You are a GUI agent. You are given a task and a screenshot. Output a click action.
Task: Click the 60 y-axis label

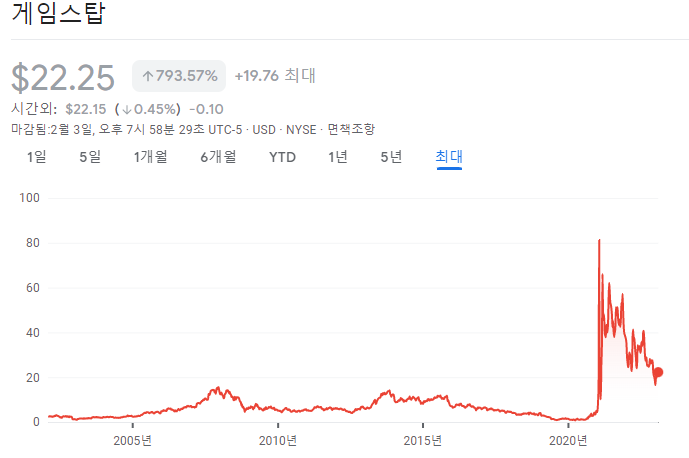point(33,288)
